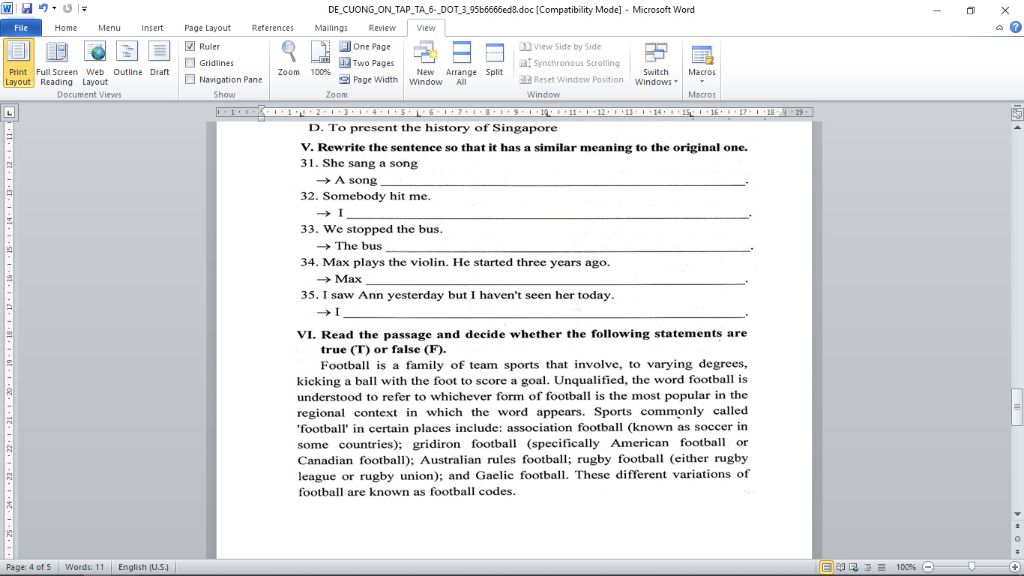Viewport: 1024px width, 576px height.
Task: Choose One Page zoom
Action: (364, 46)
